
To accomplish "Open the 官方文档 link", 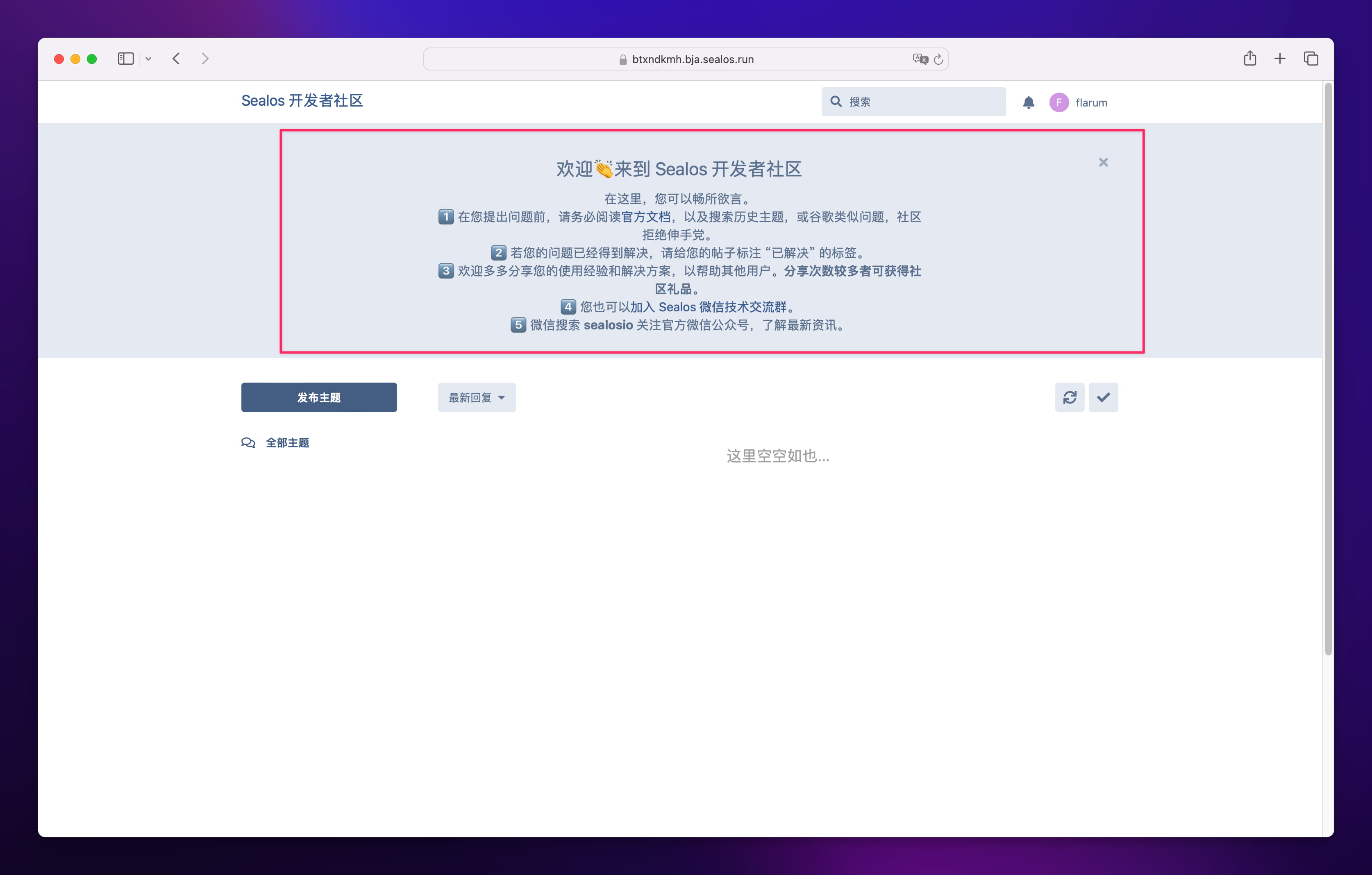I will click(645, 217).
